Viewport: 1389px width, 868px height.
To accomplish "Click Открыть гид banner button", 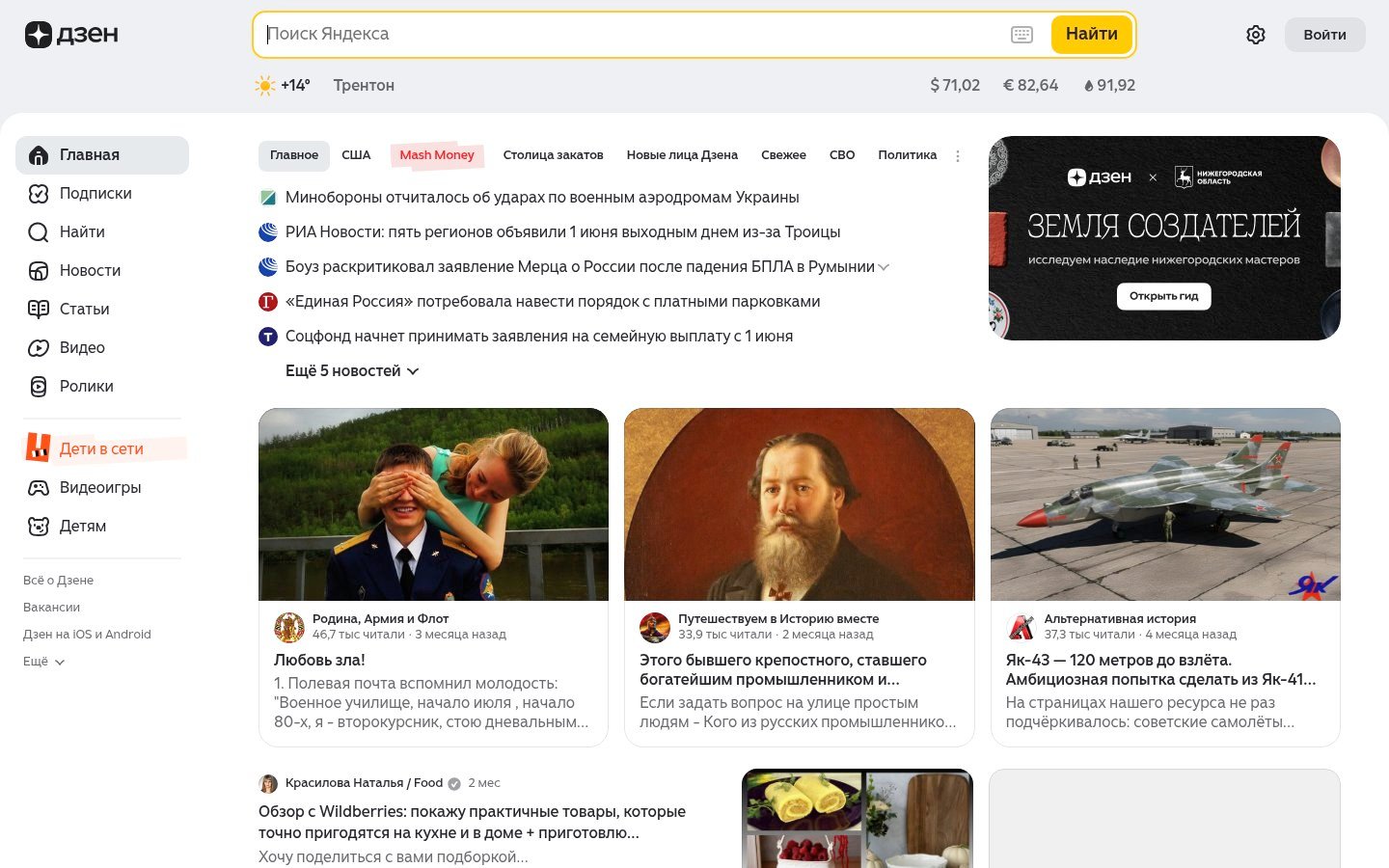I will click(1164, 296).
